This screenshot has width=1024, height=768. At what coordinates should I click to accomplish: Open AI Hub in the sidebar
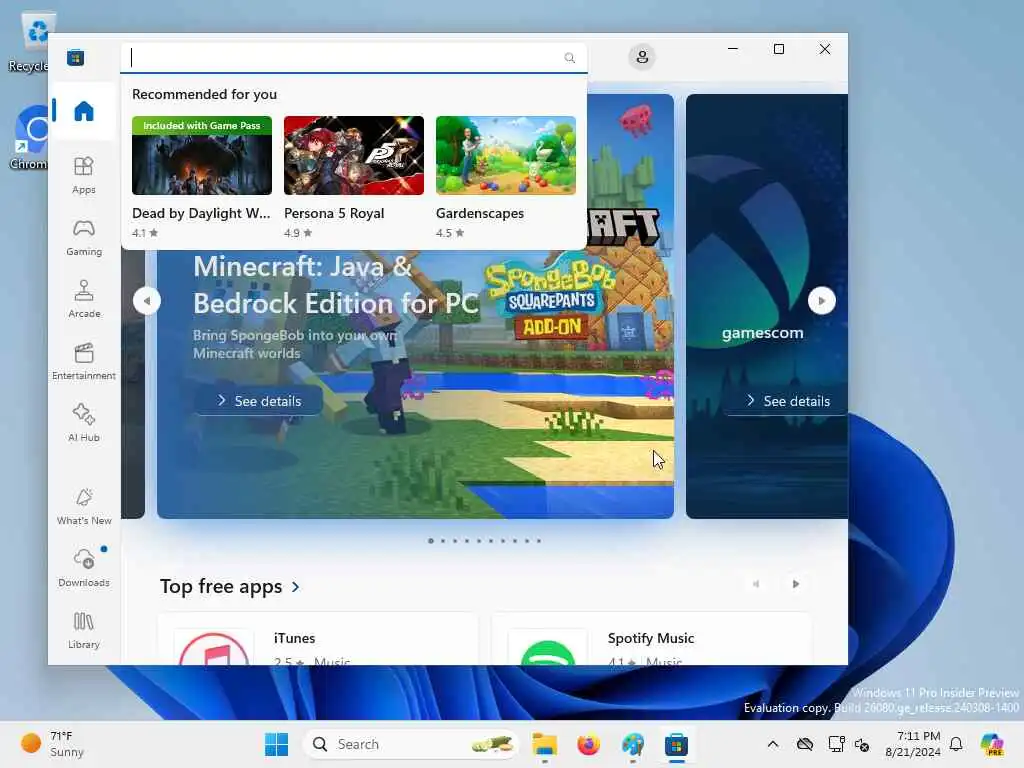pyautogui.click(x=84, y=423)
